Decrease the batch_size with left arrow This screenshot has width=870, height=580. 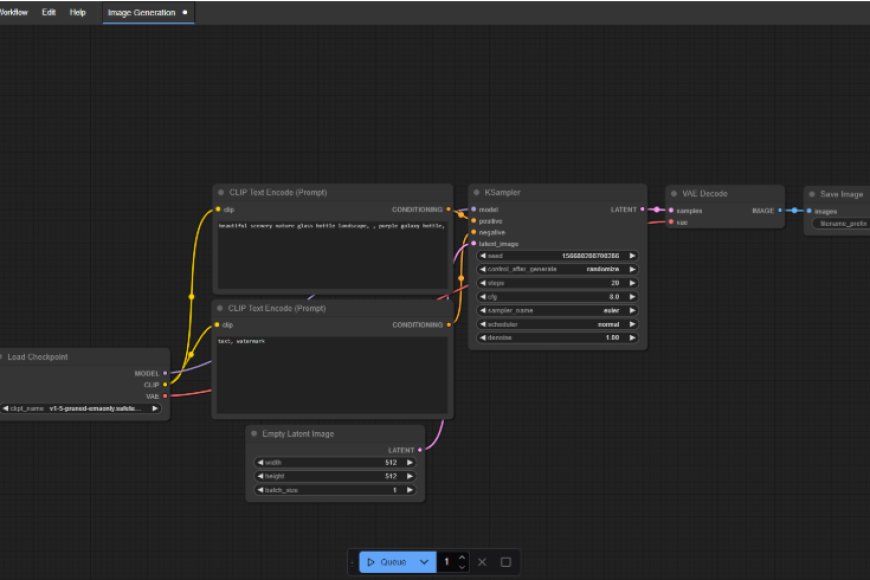tap(261, 490)
